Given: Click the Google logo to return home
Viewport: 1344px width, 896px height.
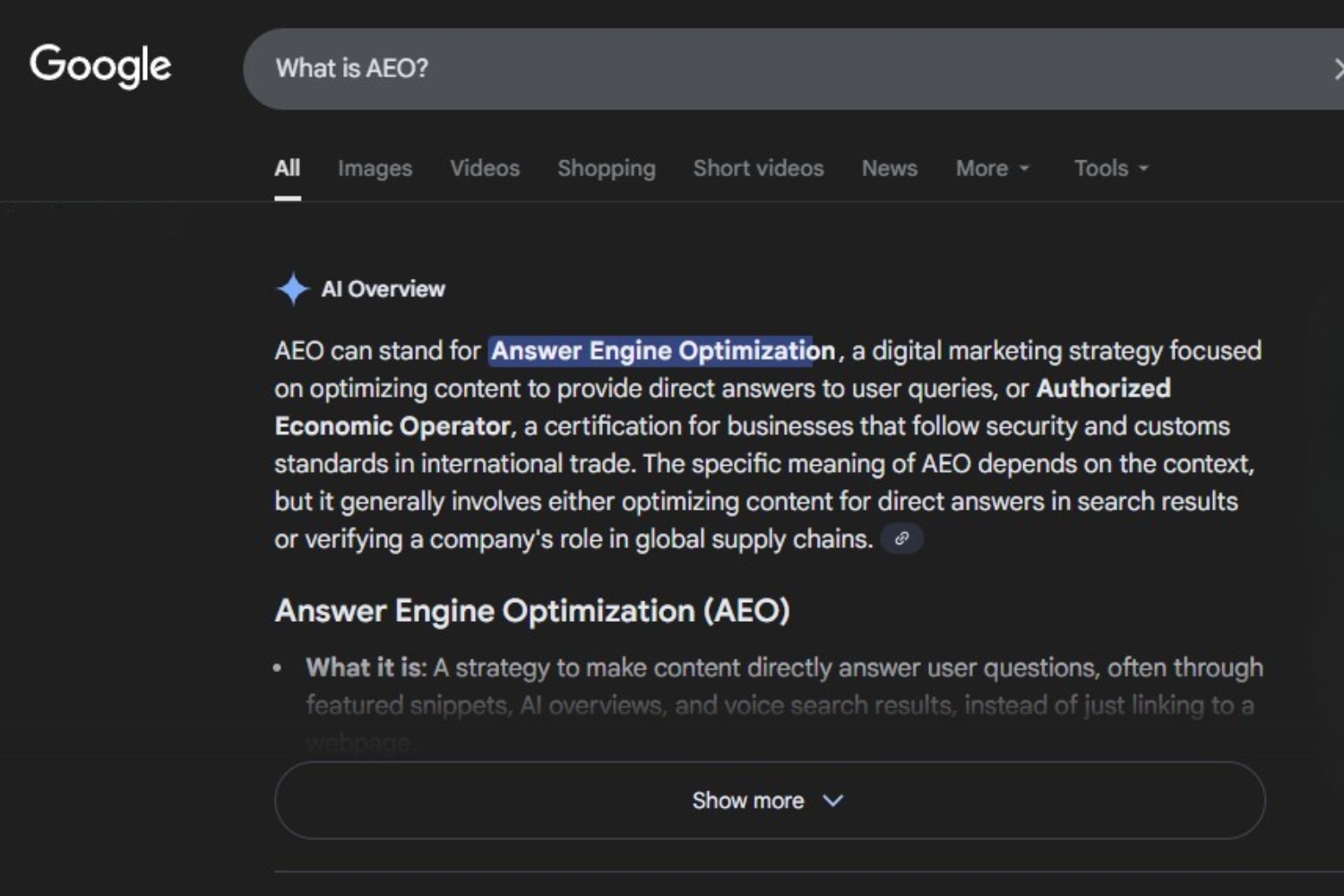Looking at the screenshot, I should click(100, 65).
